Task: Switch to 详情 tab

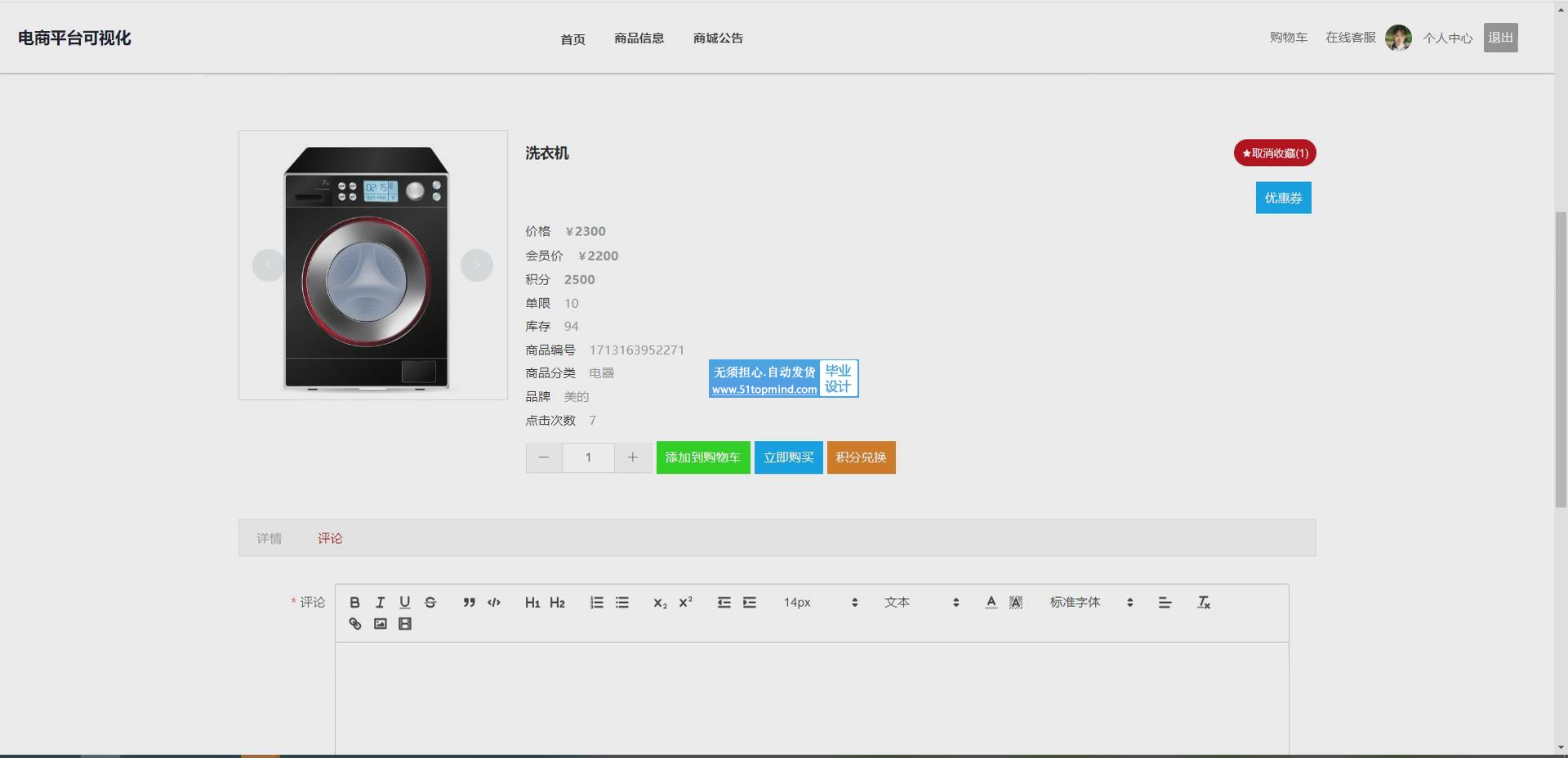Action: point(269,538)
